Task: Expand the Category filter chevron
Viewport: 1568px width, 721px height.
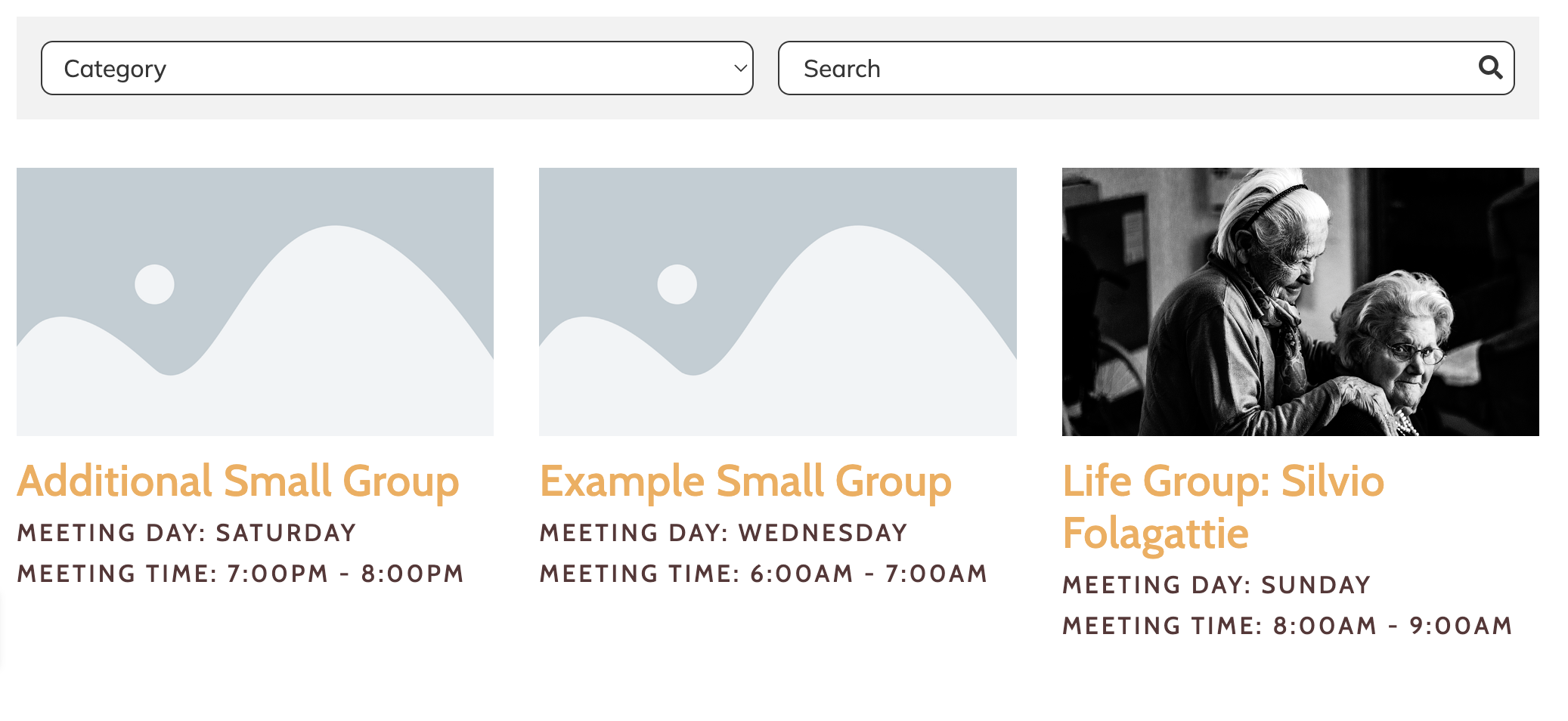Action: coord(741,68)
